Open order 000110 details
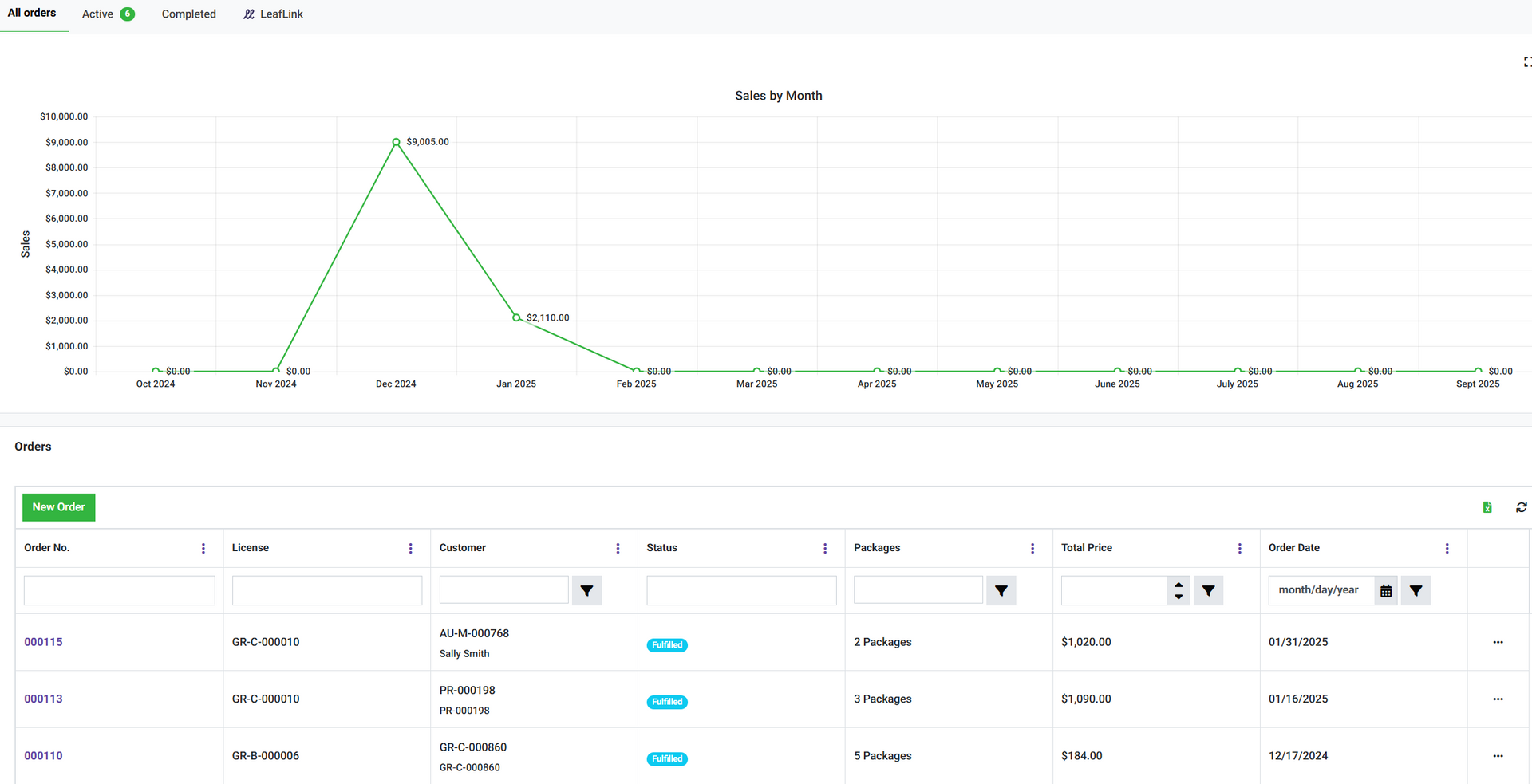The width and height of the screenshot is (1532, 784). click(43, 756)
